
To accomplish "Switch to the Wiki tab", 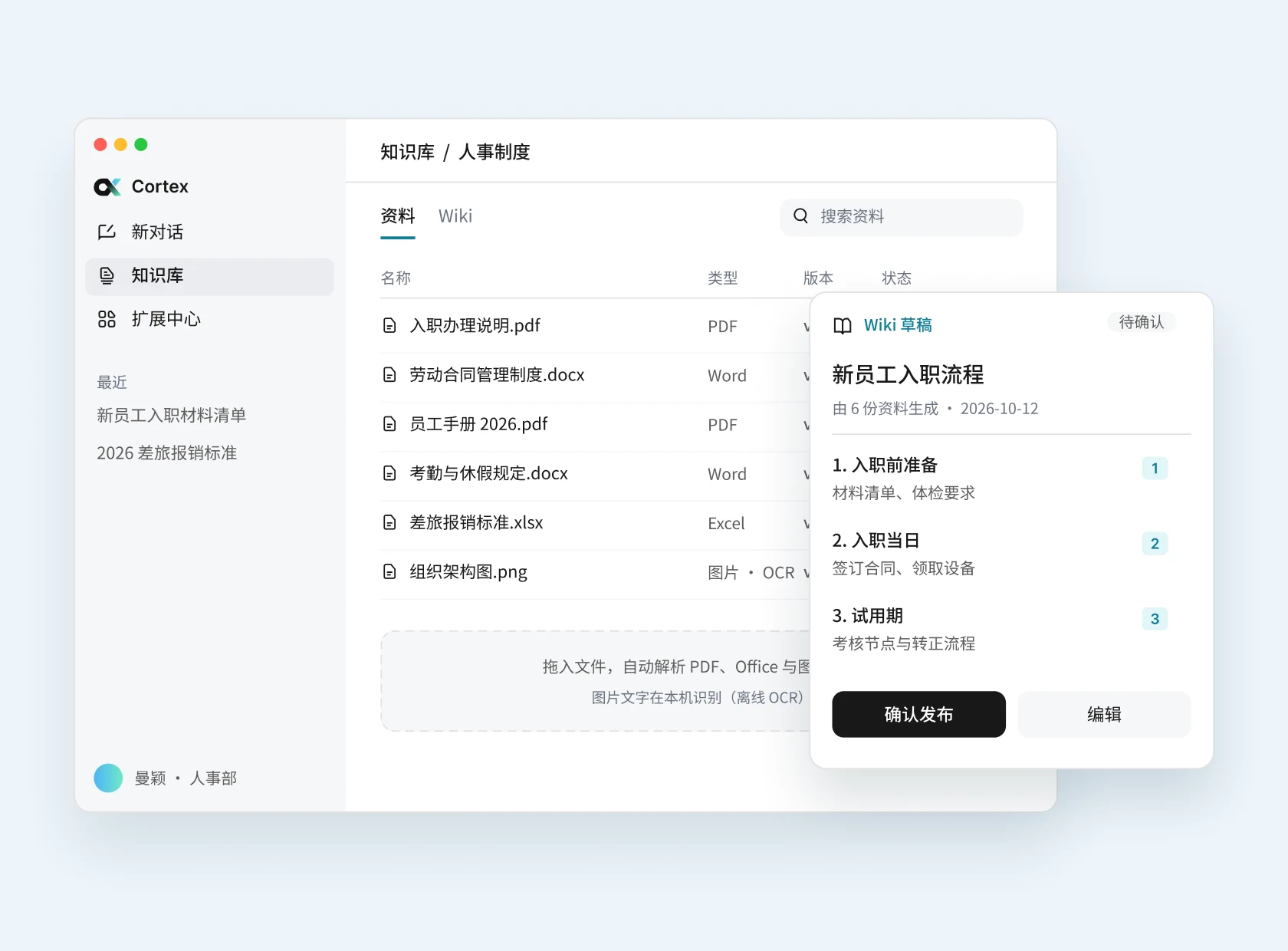I will (455, 216).
